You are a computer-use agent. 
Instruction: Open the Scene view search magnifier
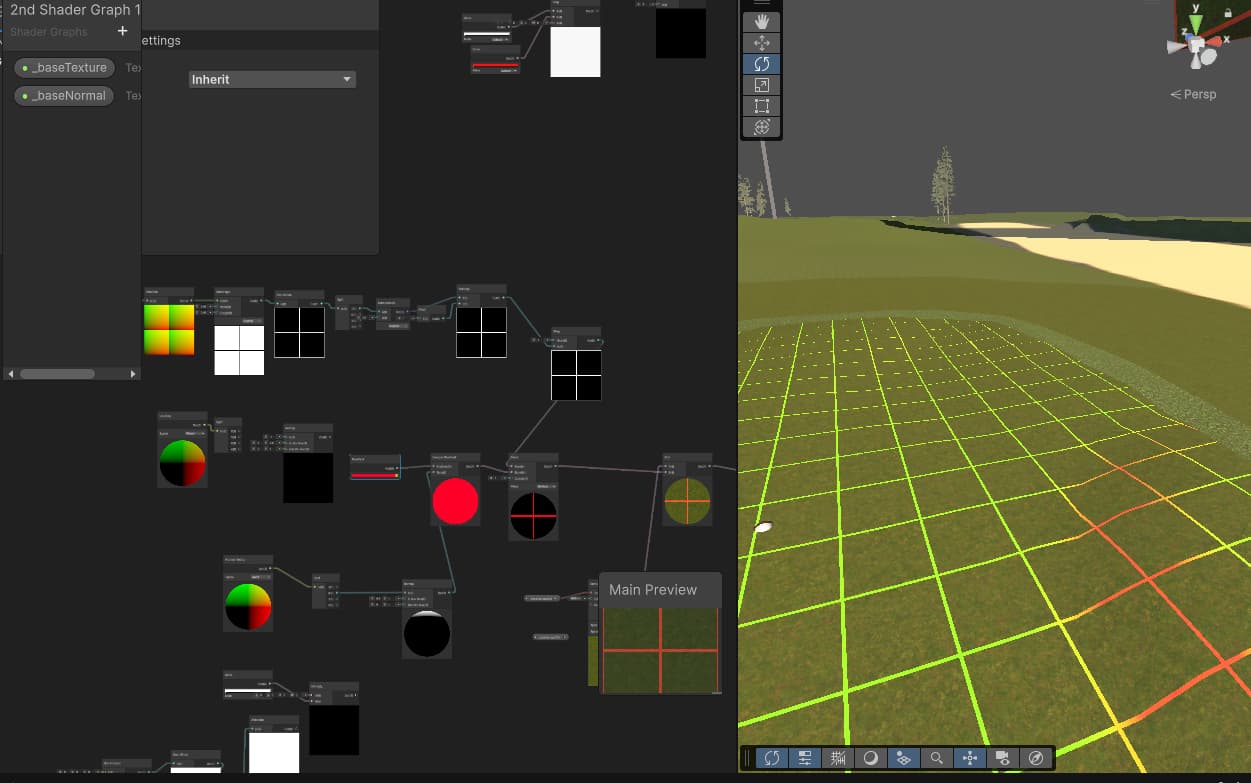coord(936,758)
